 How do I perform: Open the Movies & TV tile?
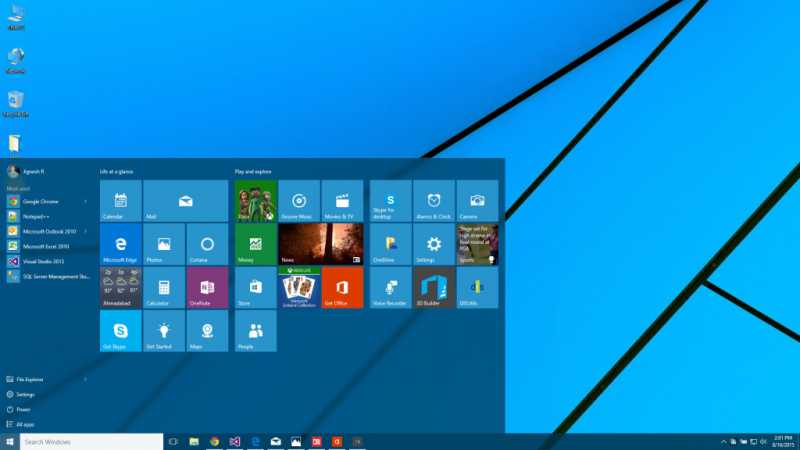[x=342, y=201]
